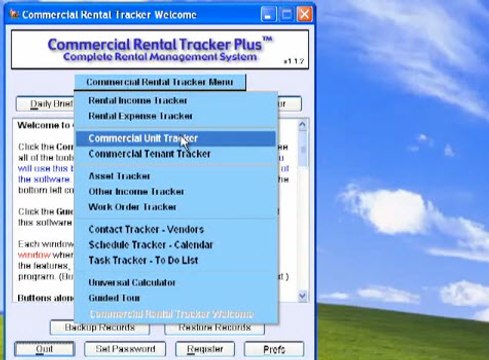The height and width of the screenshot is (360, 489).
Task: Click the welcome text scroll down arrow
Action: click(x=302, y=296)
